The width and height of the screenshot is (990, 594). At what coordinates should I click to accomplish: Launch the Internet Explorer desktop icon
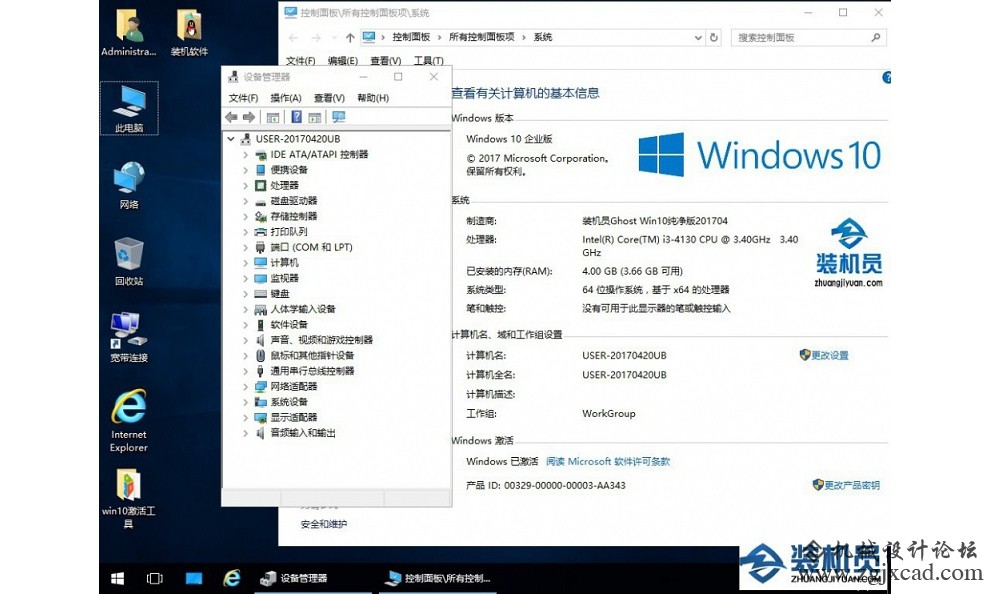tap(129, 420)
